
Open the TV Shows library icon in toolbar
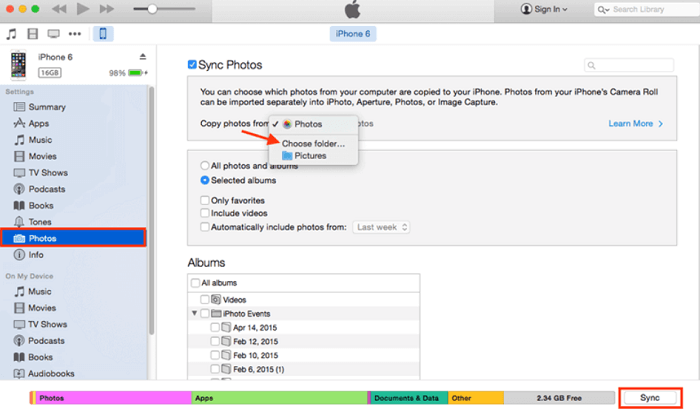tap(54, 34)
